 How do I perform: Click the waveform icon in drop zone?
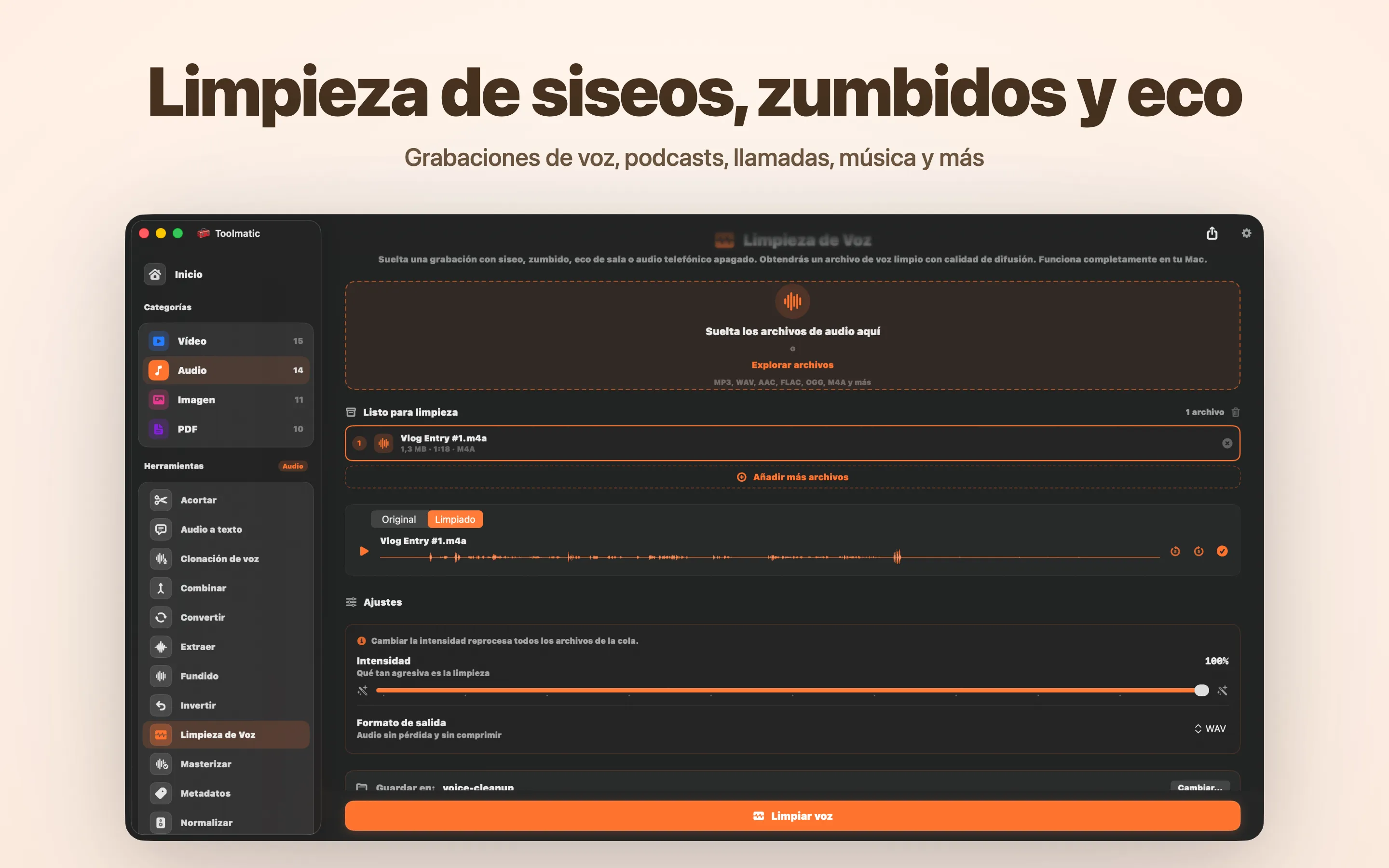792,301
